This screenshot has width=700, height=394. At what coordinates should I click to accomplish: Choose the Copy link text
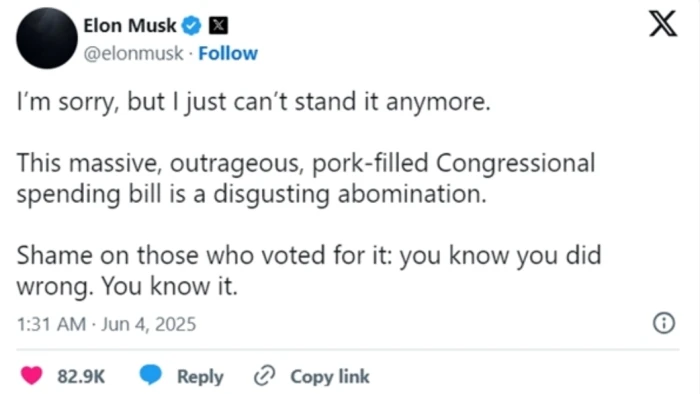(x=330, y=377)
